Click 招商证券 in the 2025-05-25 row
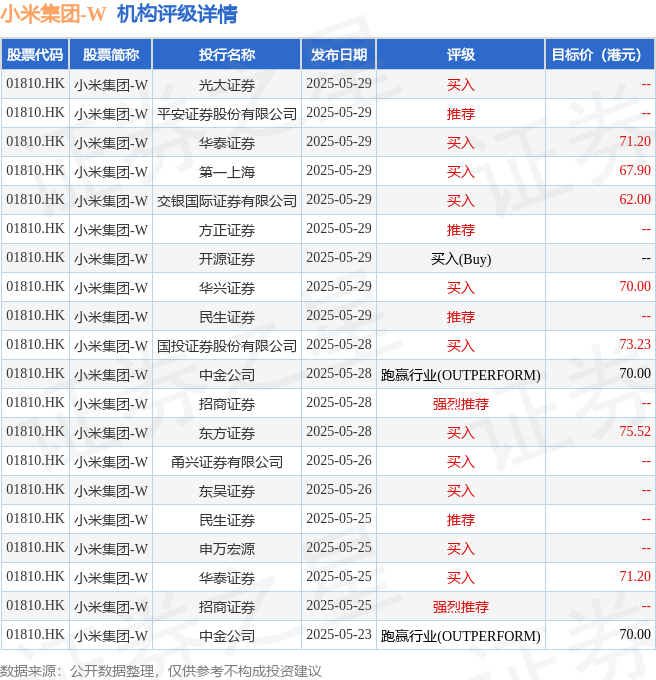The width and height of the screenshot is (656, 680). coord(227,607)
